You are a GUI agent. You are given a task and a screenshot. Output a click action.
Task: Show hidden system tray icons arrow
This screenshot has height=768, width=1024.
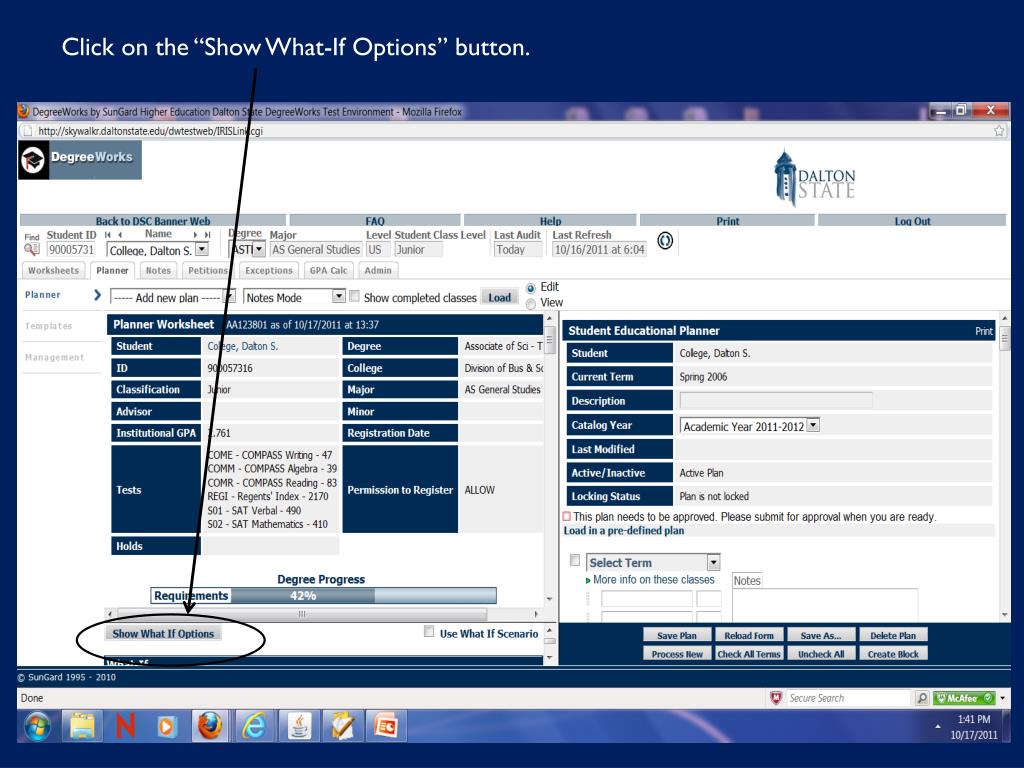938,726
